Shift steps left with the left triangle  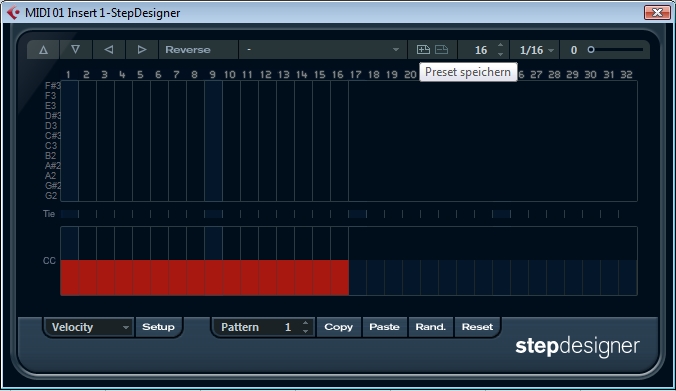click(x=109, y=50)
